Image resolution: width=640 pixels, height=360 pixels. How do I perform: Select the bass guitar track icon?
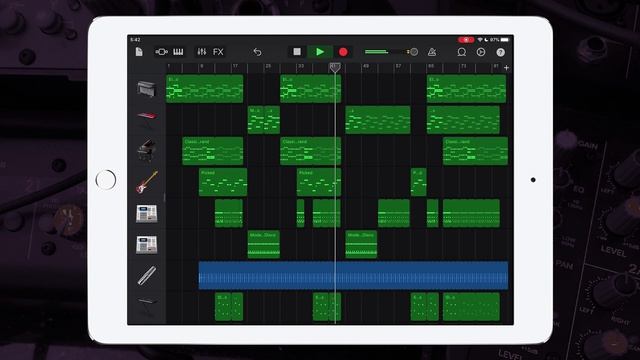click(x=147, y=182)
